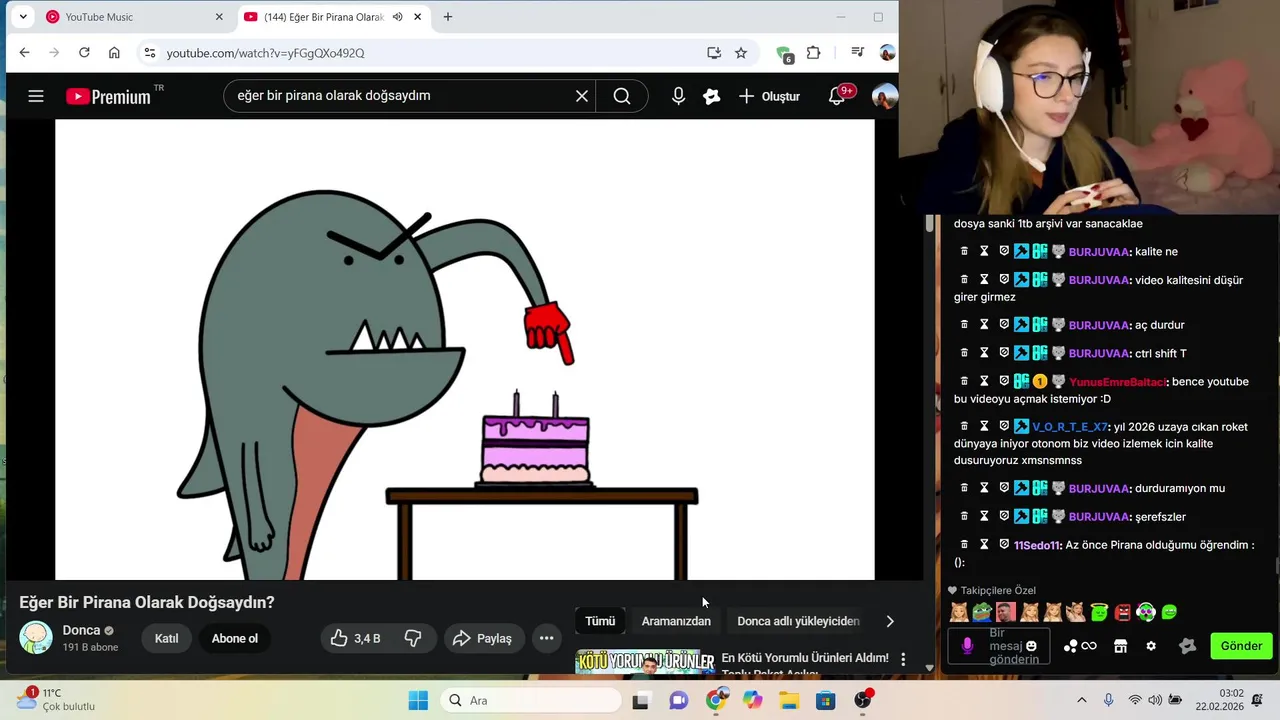Open Donca channel avatar
This screenshot has height=720, width=1280.
point(36,638)
